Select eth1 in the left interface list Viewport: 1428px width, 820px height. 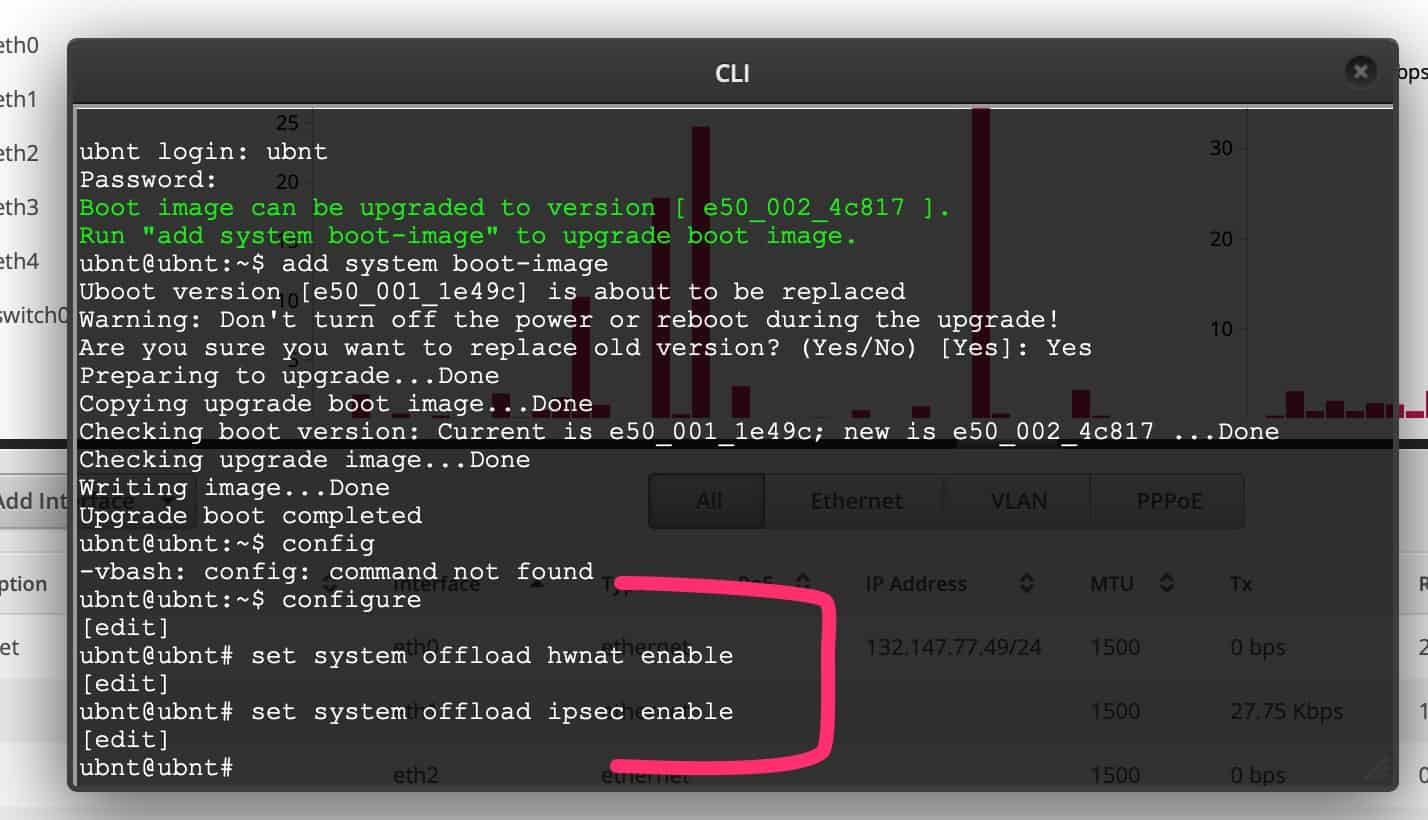point(19,99)
